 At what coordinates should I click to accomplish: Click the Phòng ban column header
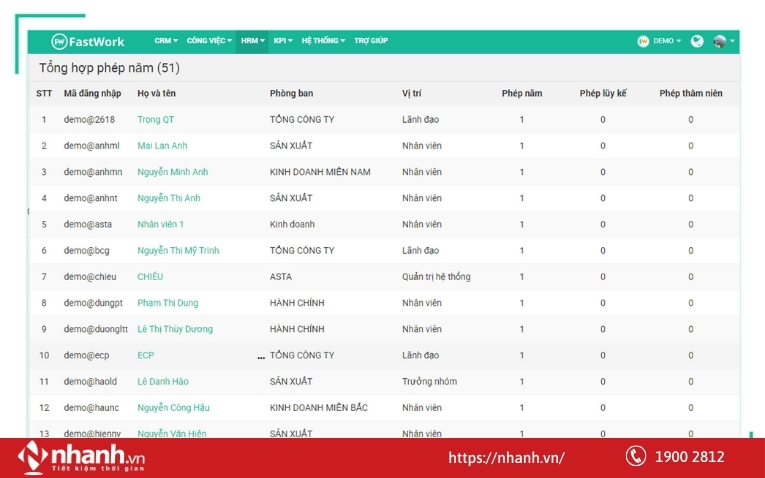click(291, 94)
